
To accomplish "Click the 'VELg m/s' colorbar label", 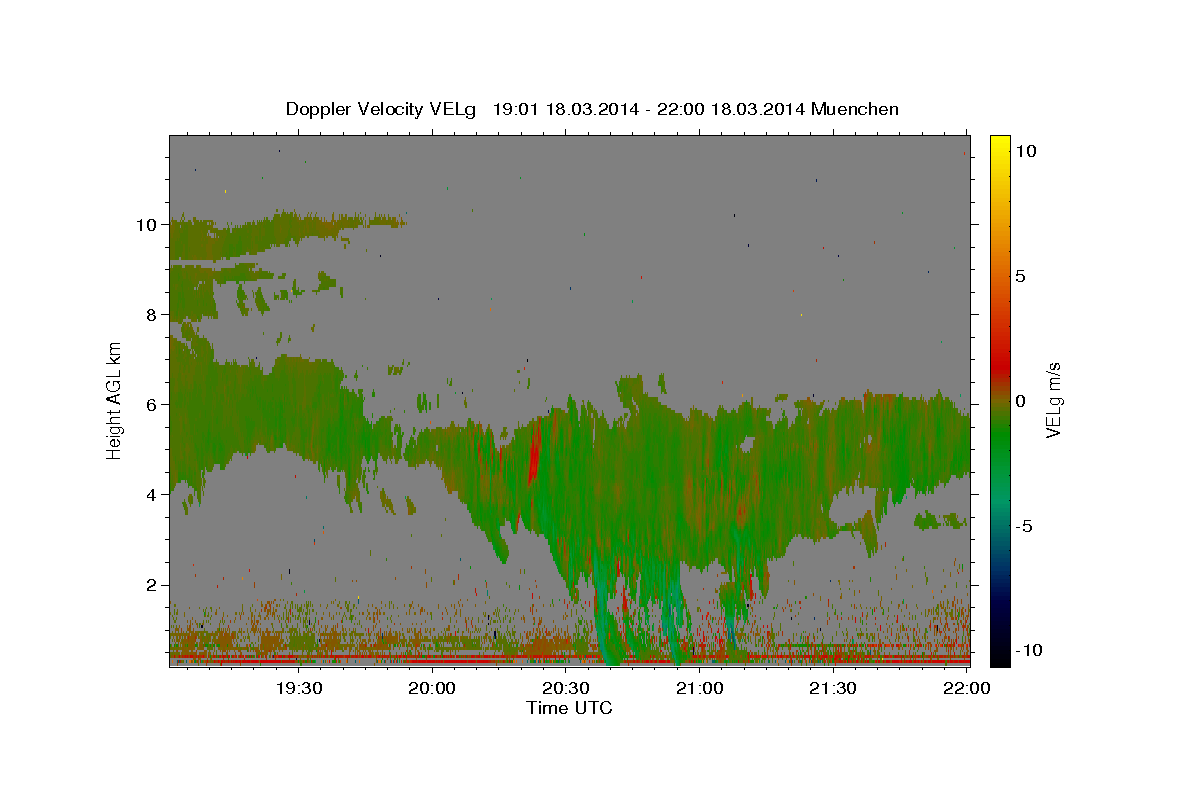I will pos(1053,400).
